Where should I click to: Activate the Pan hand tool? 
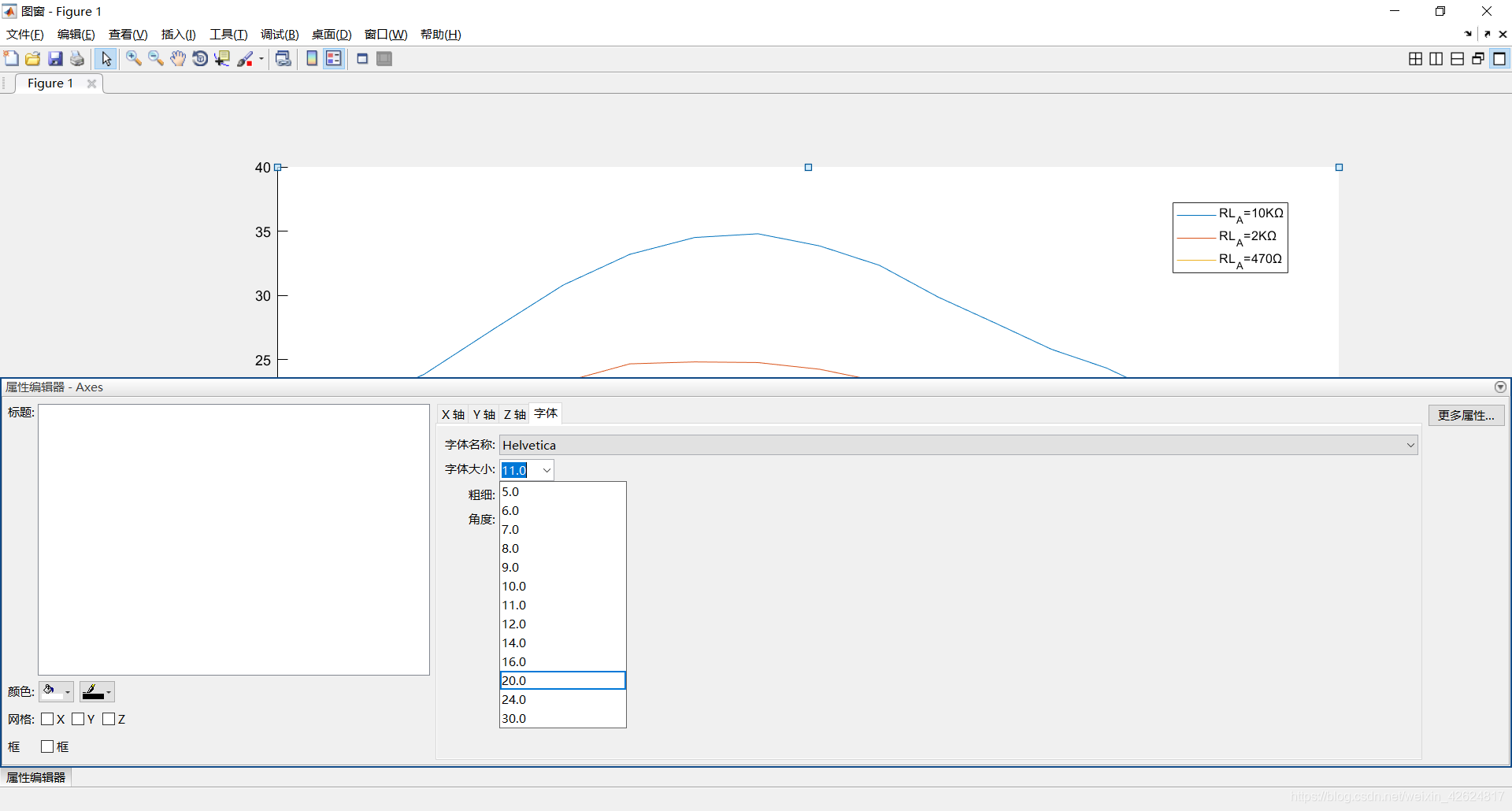178,58
